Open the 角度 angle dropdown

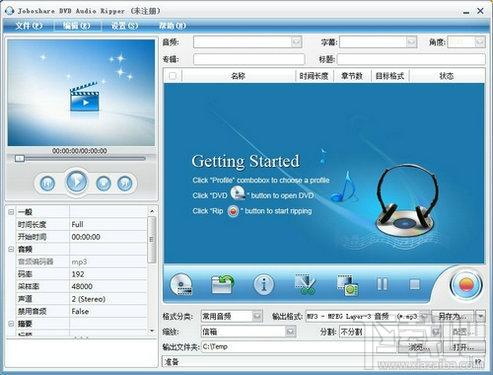tap(480, 42)
